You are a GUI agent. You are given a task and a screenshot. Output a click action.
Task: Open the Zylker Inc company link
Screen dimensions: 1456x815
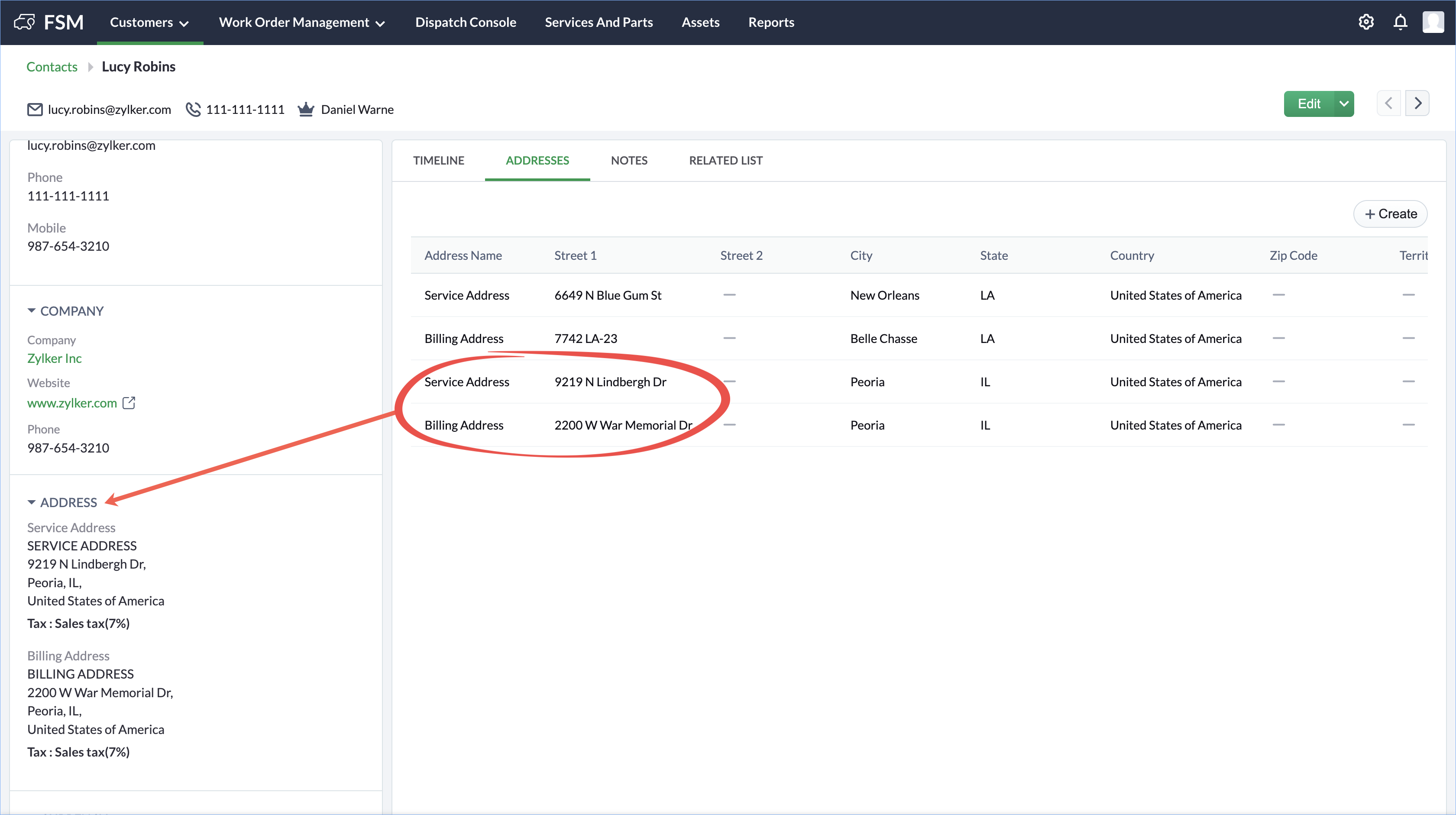tap(54, 358)
